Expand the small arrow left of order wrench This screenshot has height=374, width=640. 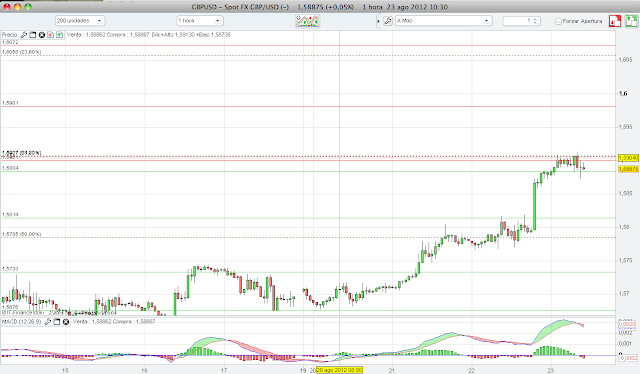click(x=379, y=21)
